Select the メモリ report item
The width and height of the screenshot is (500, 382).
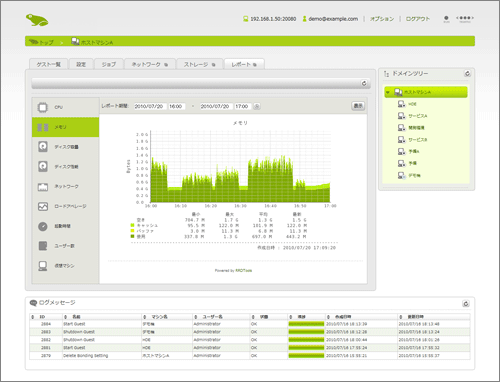[x=66, y=127]
